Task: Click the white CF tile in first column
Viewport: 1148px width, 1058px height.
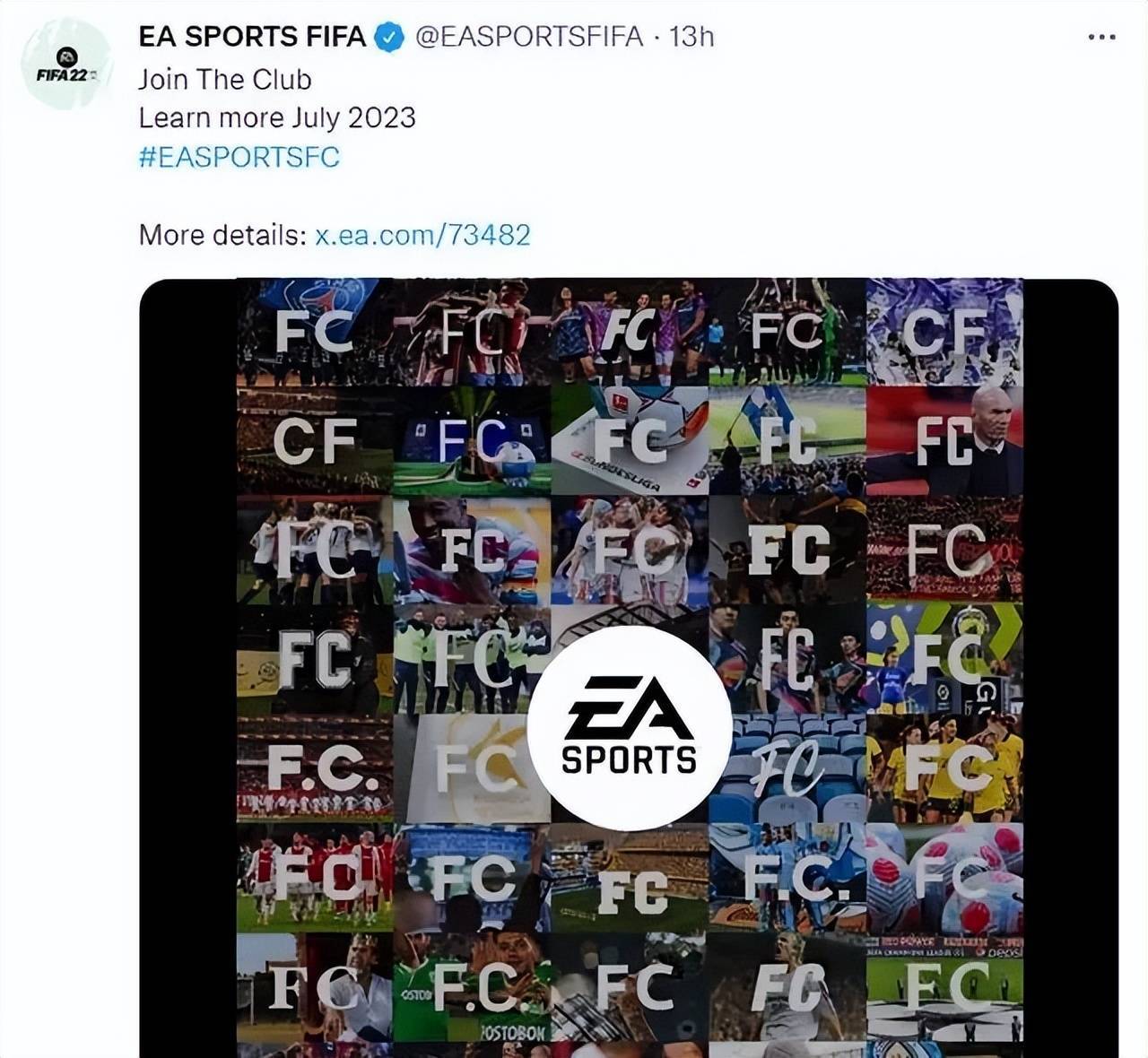Action: [315, 441]
